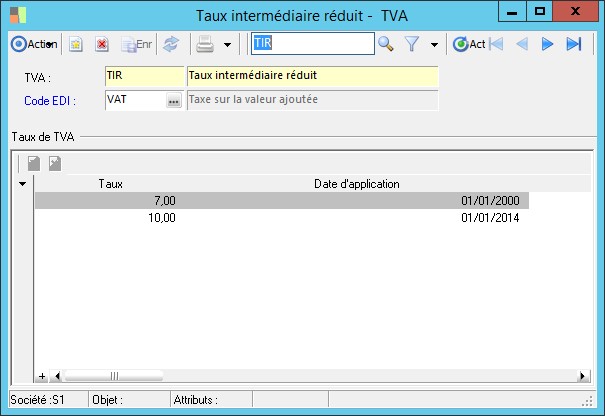
Task: Click the horizontal scrollbar thumb
Action: [114, 376]
